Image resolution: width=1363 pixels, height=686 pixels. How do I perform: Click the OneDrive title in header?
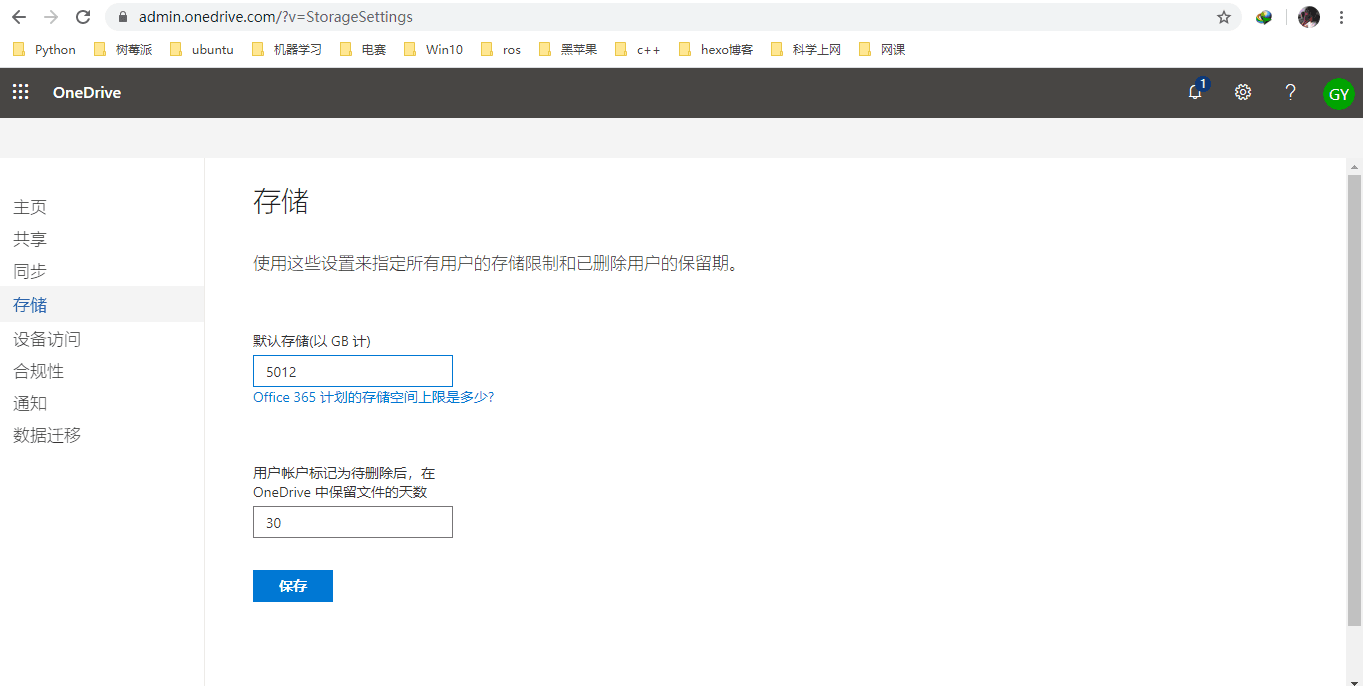click(87, 92)
